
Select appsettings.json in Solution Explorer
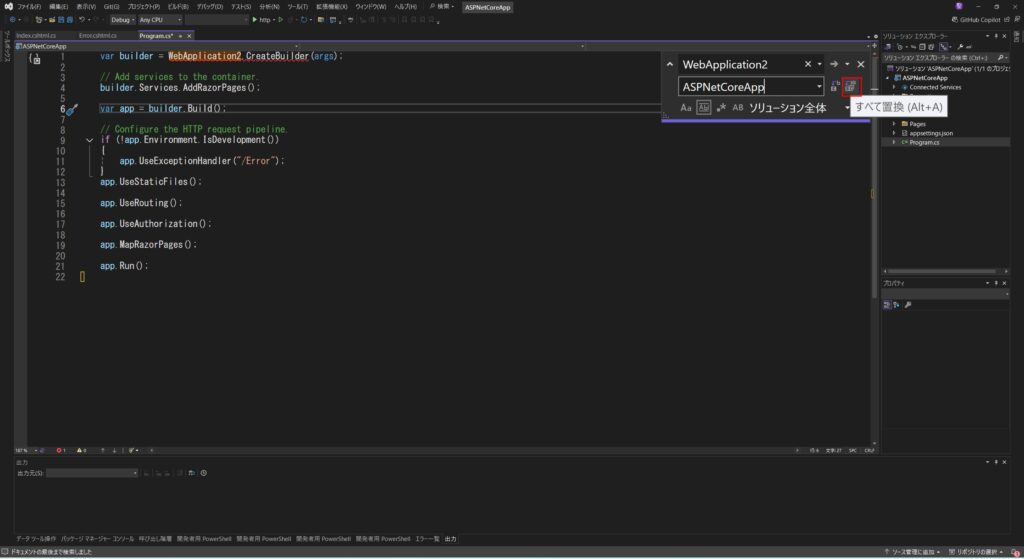931,133
